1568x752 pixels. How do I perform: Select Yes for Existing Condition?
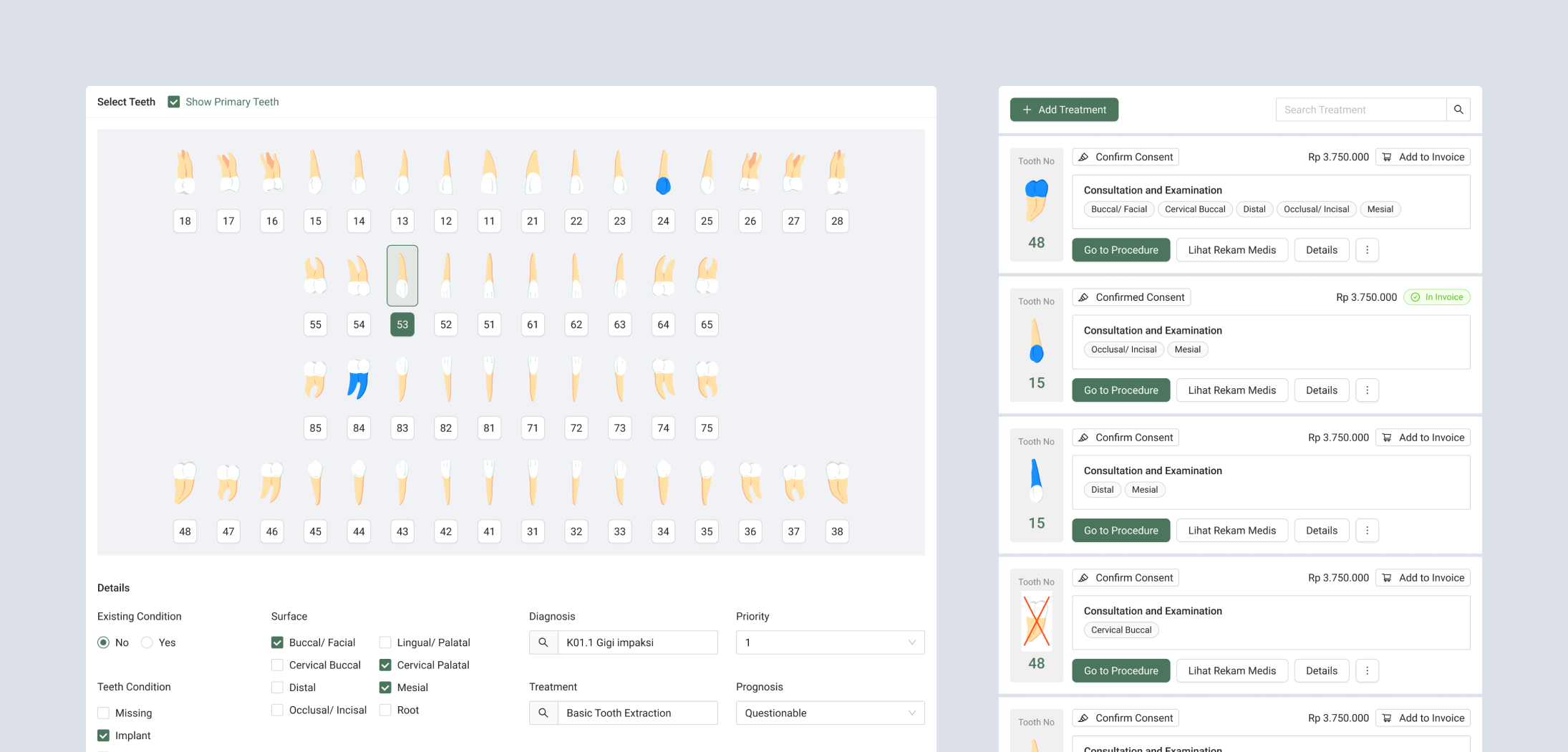pyautogui.click(x=147, y=642)
